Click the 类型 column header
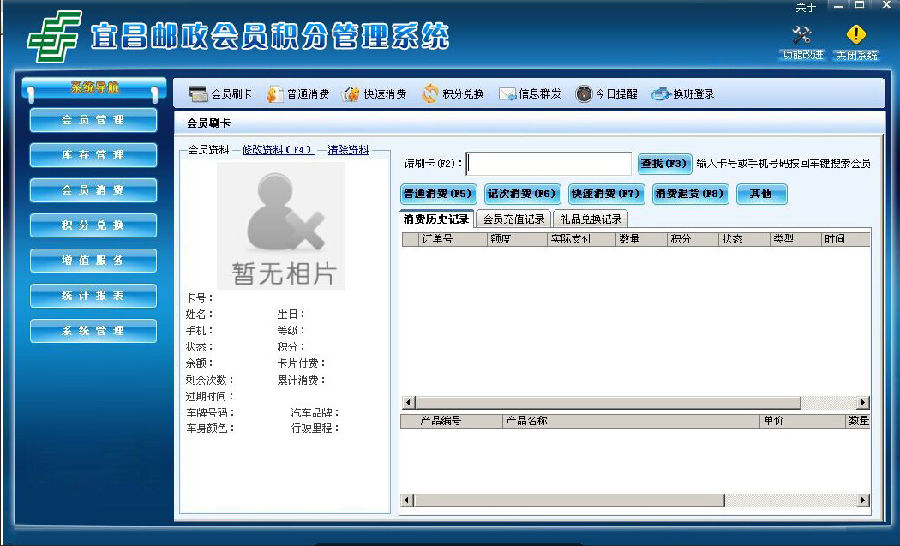Image resolution: width=900 pixels, height=546 pixels. coord(796,239)
